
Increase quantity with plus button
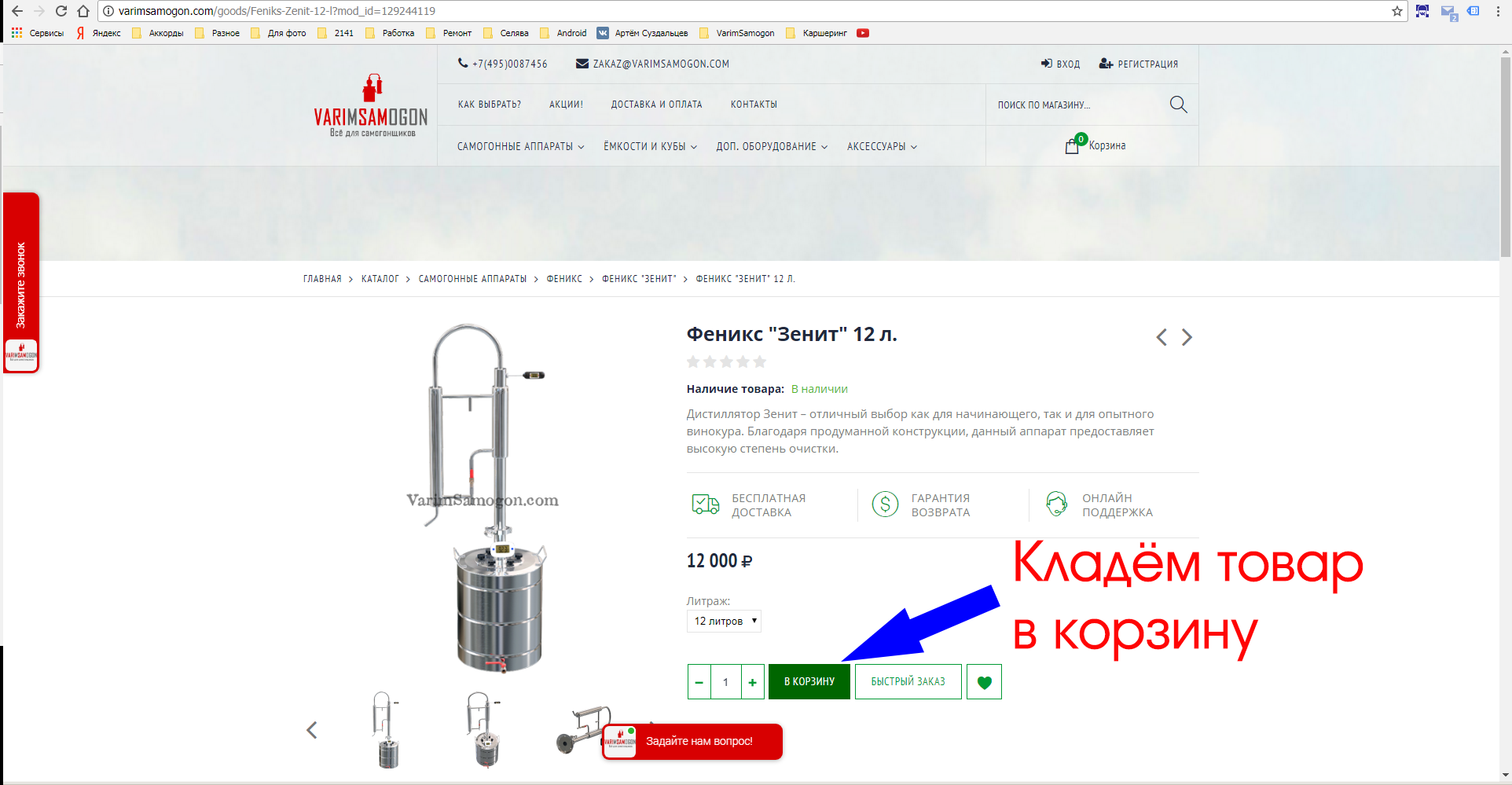(752, 682)
